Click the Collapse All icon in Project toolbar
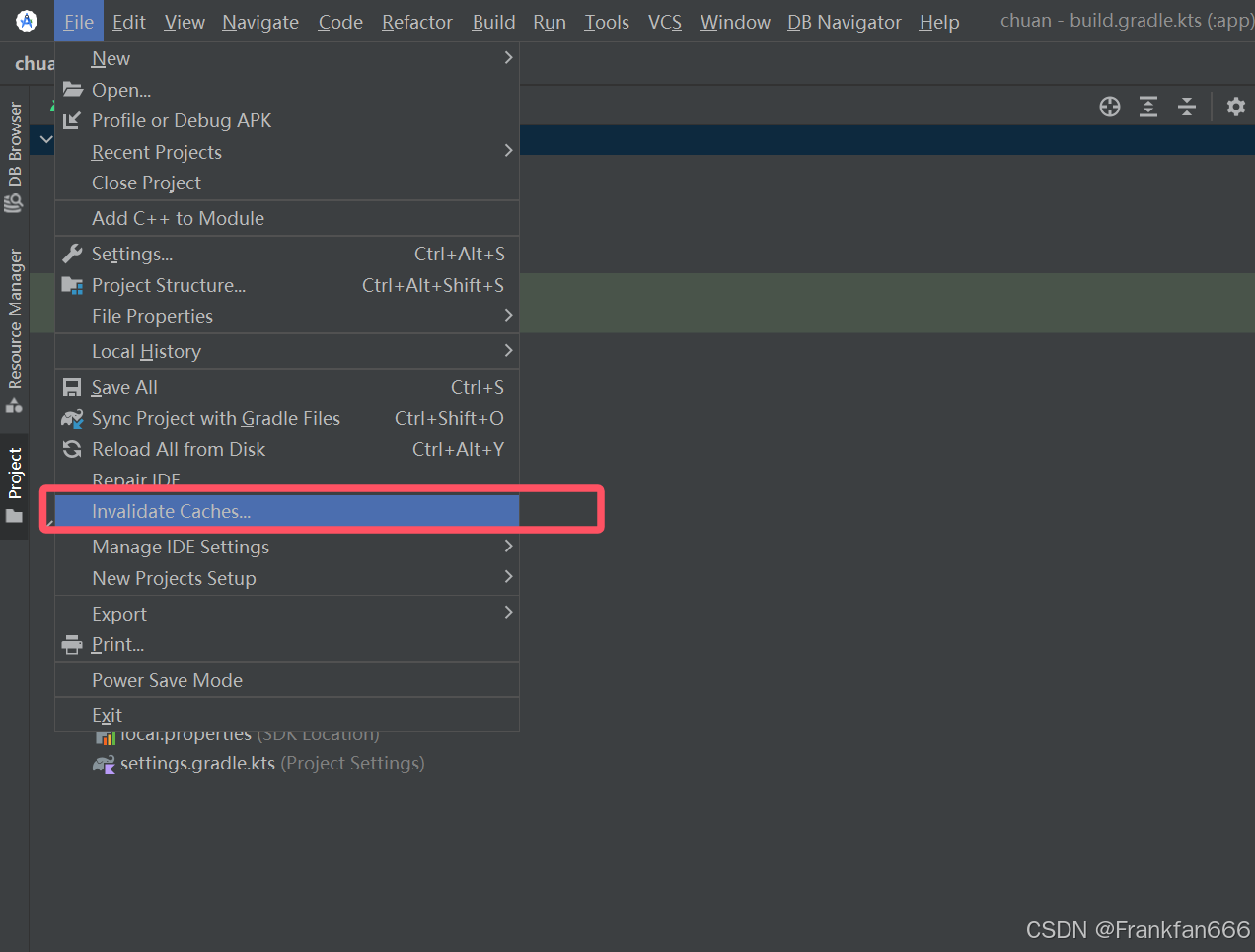 point(1187,107)
